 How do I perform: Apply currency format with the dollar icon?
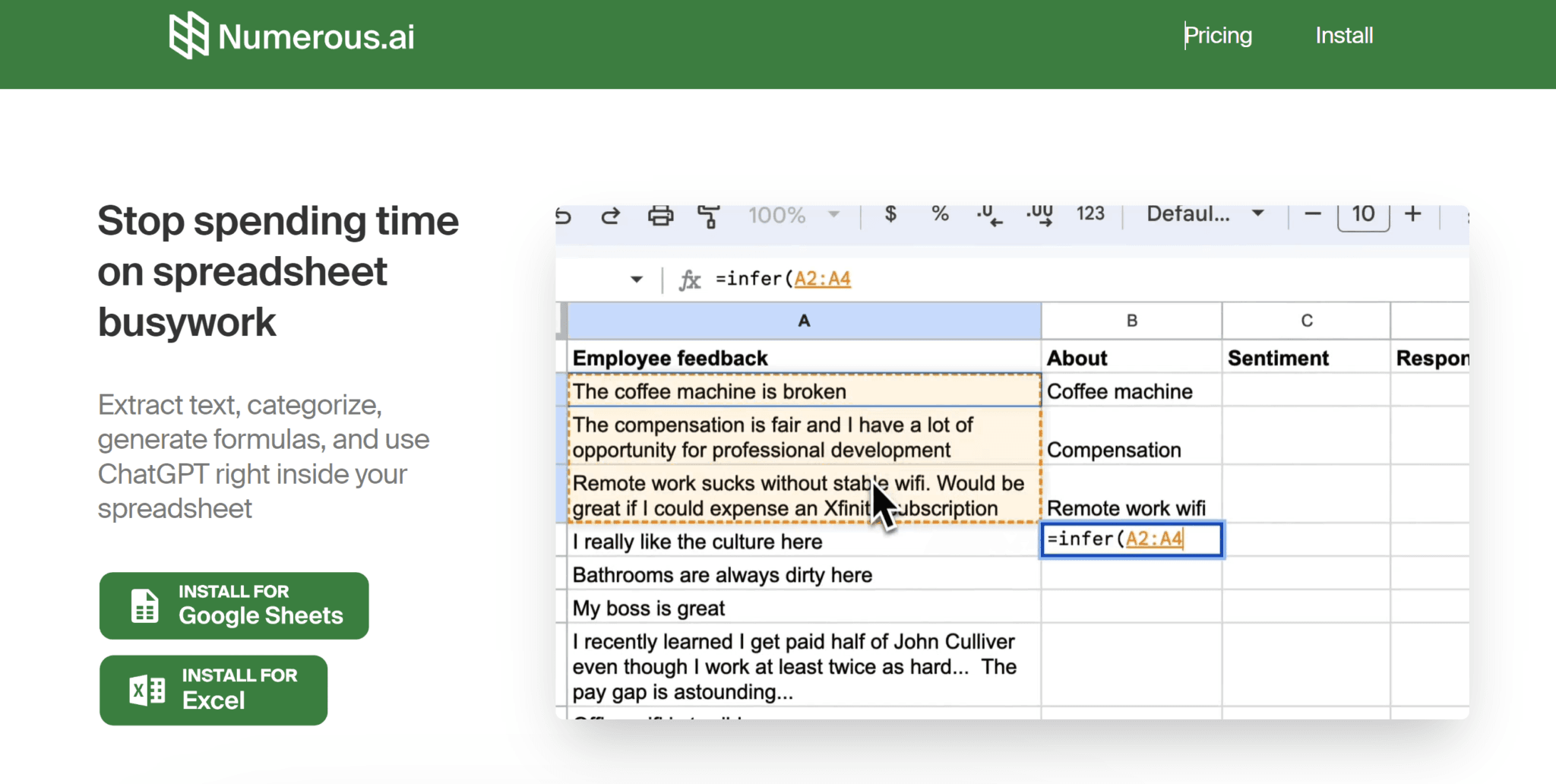coord(889,215)
